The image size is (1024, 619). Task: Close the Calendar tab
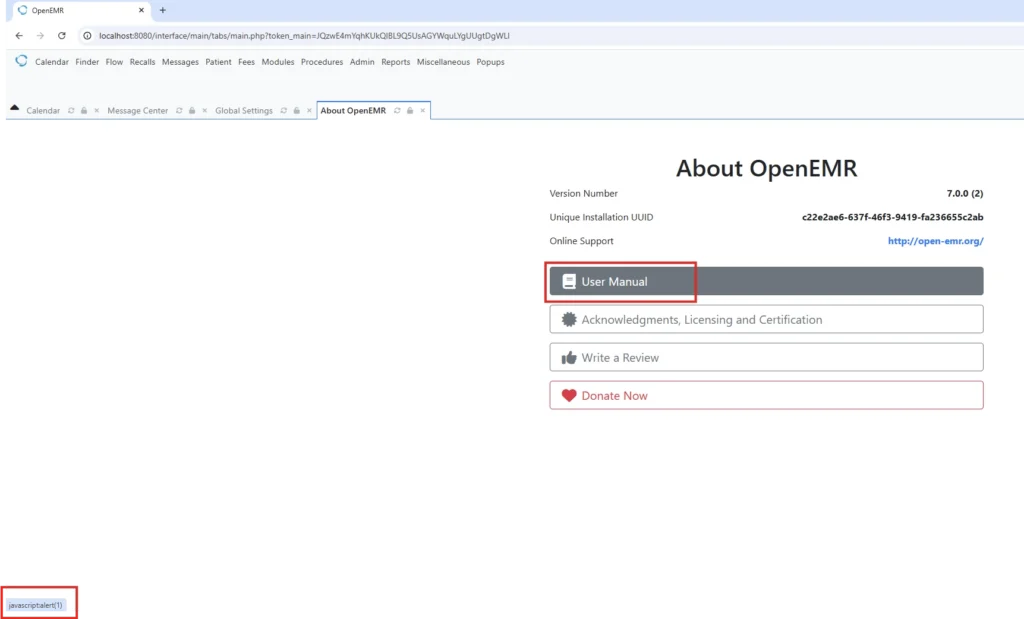[x=97, y=111]
